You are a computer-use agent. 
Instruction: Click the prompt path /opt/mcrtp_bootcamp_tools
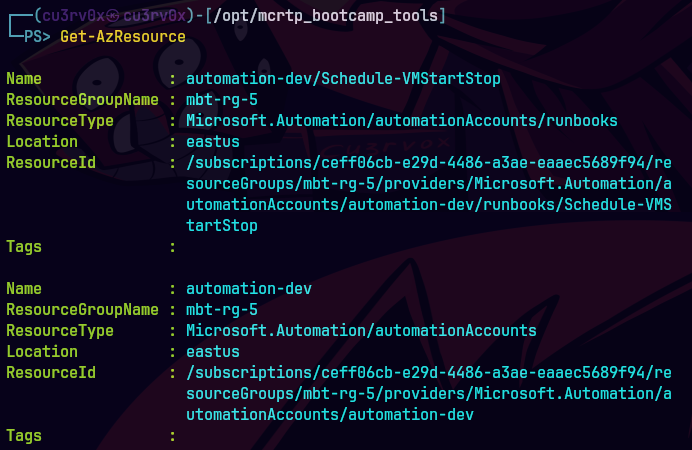point(325,16)
